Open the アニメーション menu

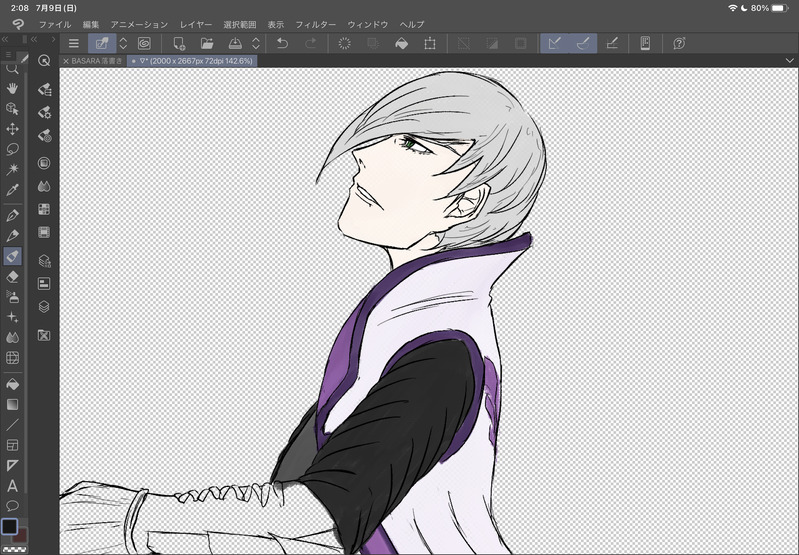tap(139, 24)
